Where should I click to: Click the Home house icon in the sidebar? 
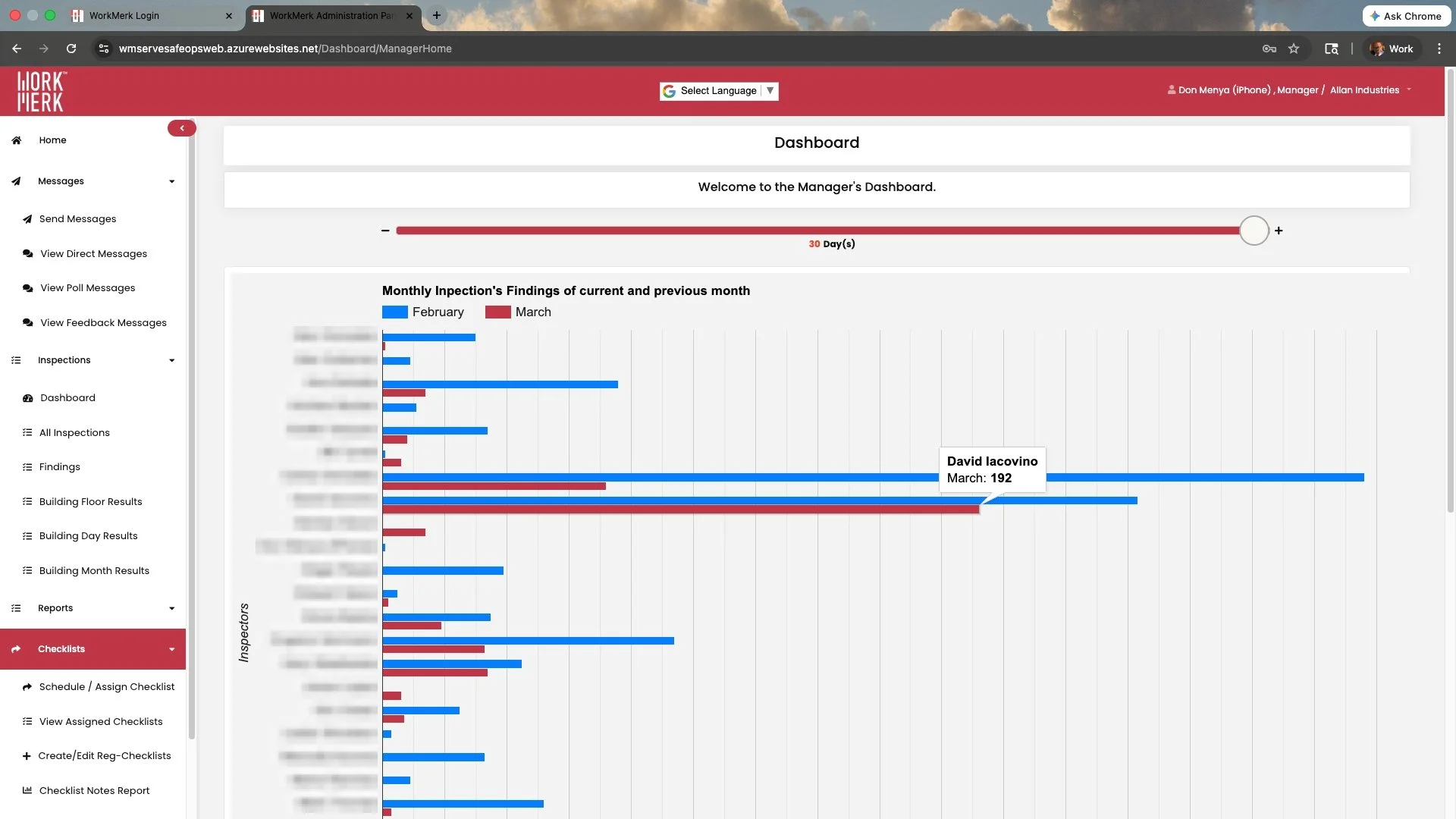pos(17,140)
